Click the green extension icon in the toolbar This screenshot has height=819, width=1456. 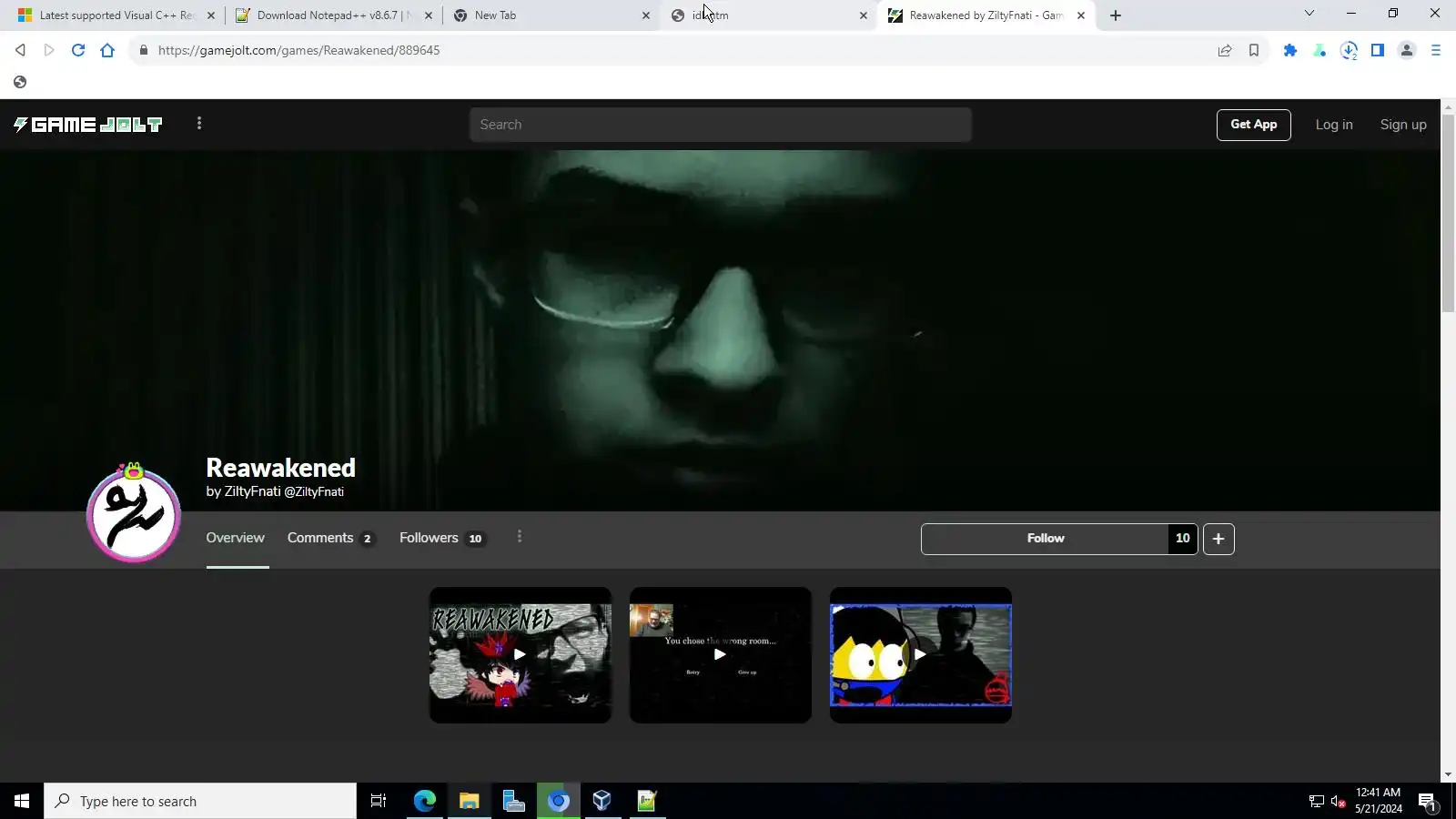(1319, 50)
